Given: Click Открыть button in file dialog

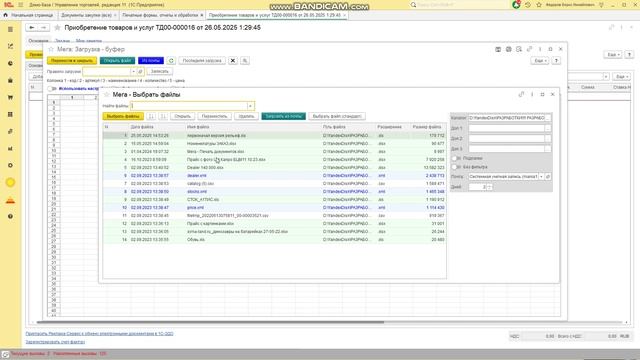Looking at the screenshot, I should tap(182, 116).
